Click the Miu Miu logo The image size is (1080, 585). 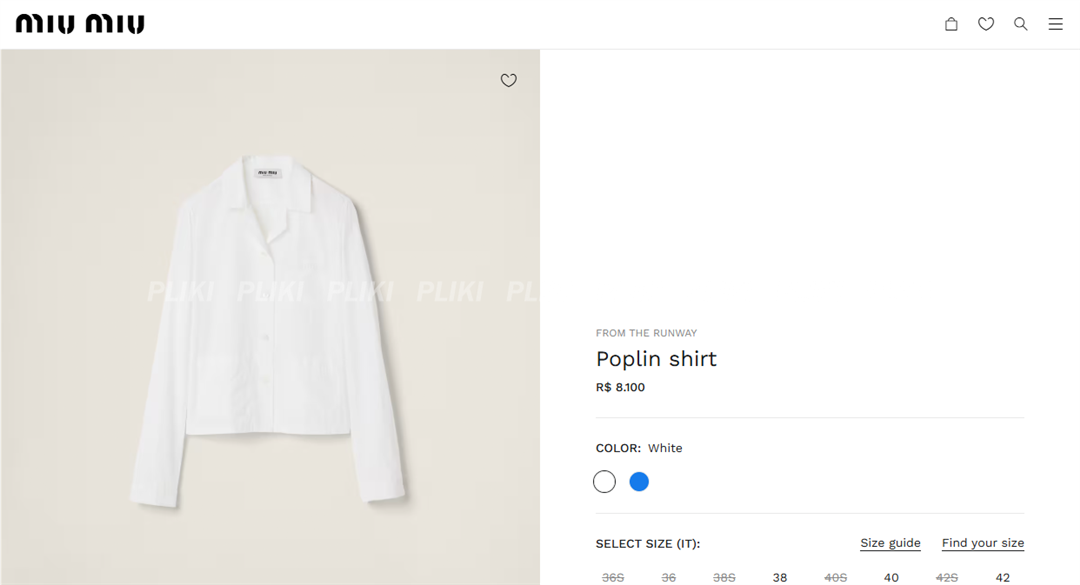(x=79, y=23)
